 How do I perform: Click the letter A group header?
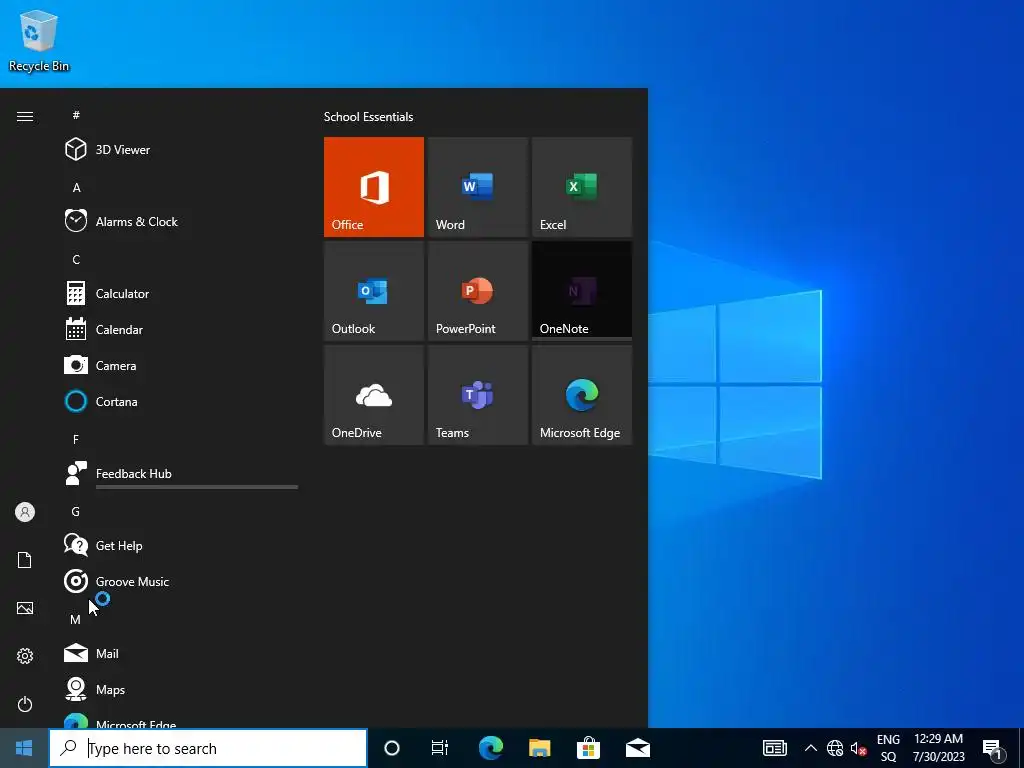click(x=76, y=187)
